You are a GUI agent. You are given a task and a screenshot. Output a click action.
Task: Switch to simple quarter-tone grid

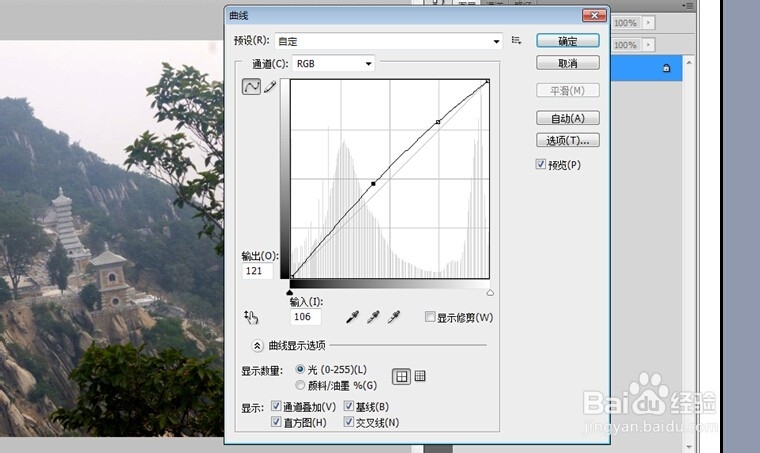point(401,376)
